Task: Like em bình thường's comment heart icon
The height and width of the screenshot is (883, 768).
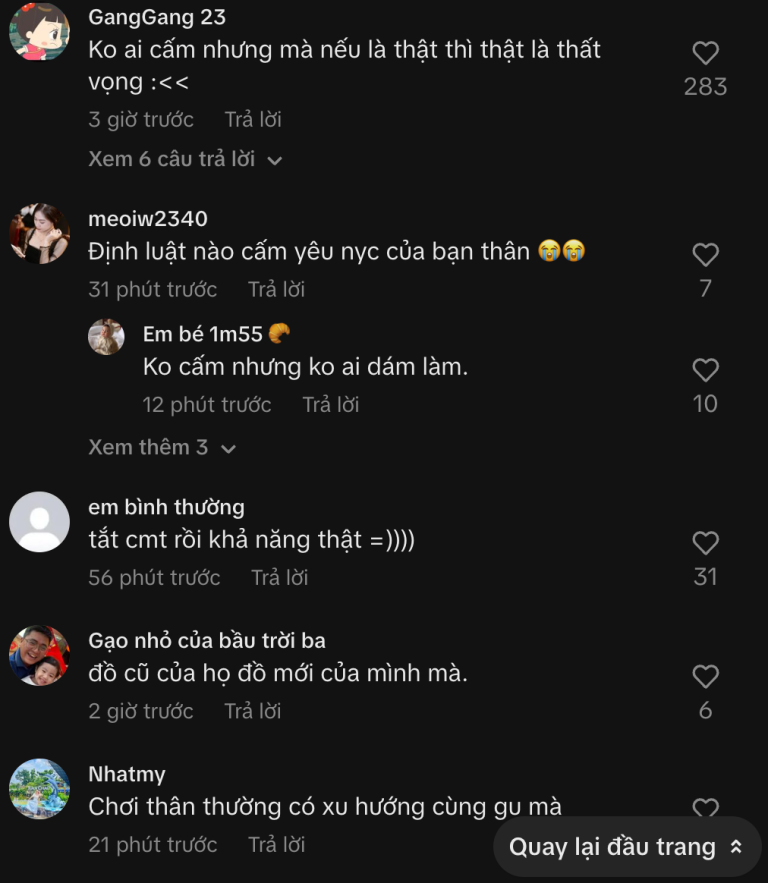Action: click(705, 543)
